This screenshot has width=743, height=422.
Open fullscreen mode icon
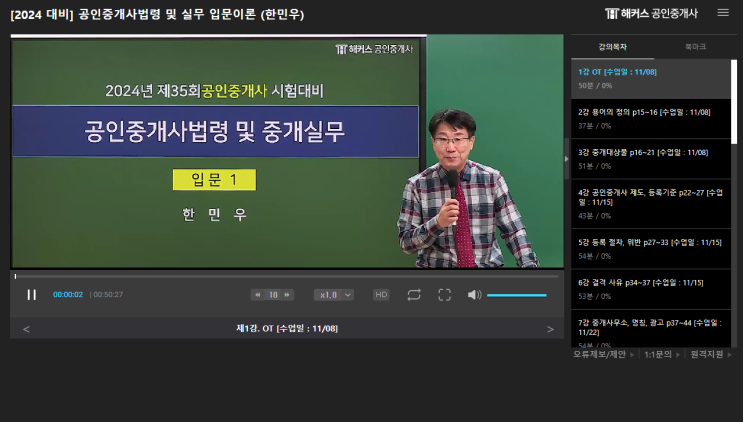444,295
